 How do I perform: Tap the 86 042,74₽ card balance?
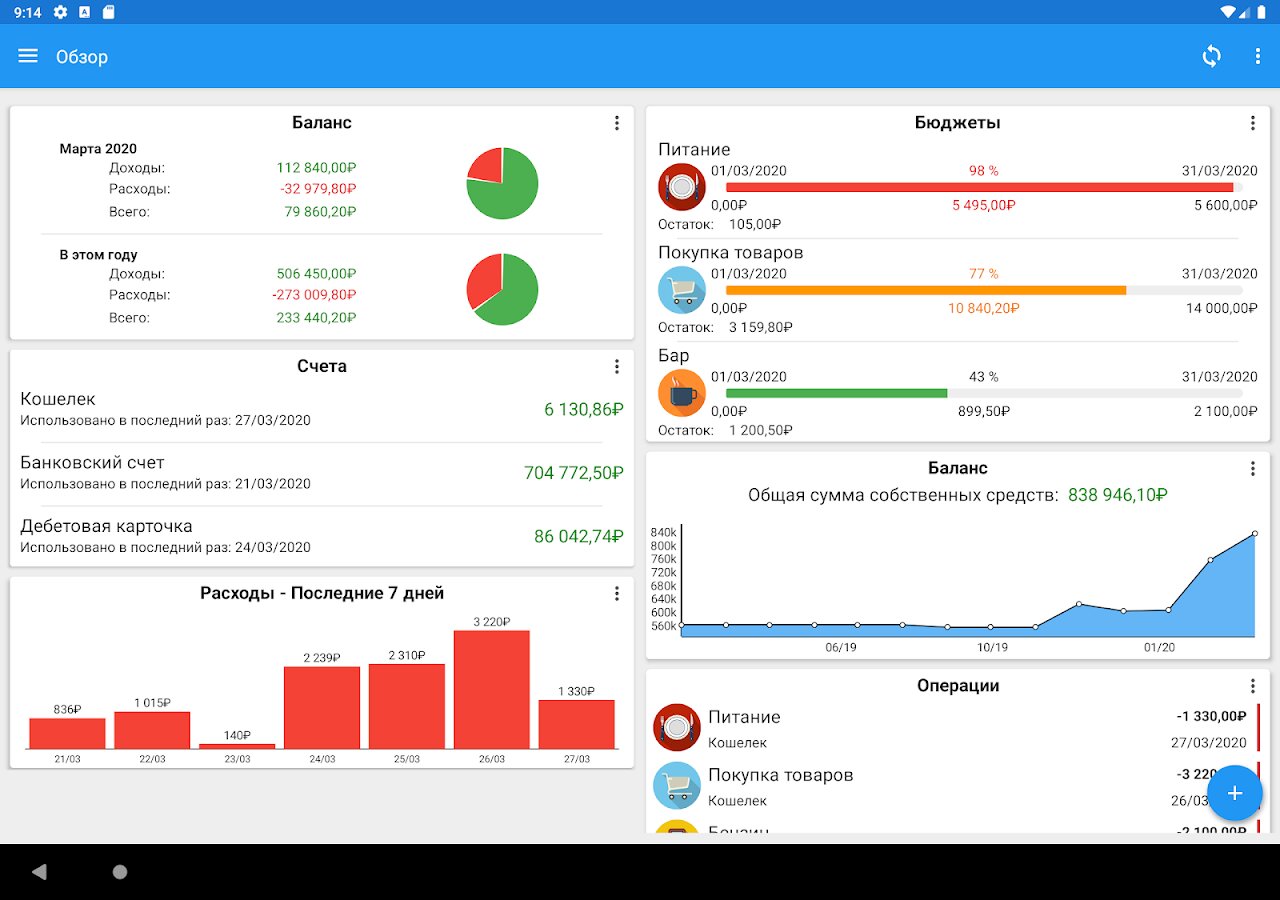[579, 536]
